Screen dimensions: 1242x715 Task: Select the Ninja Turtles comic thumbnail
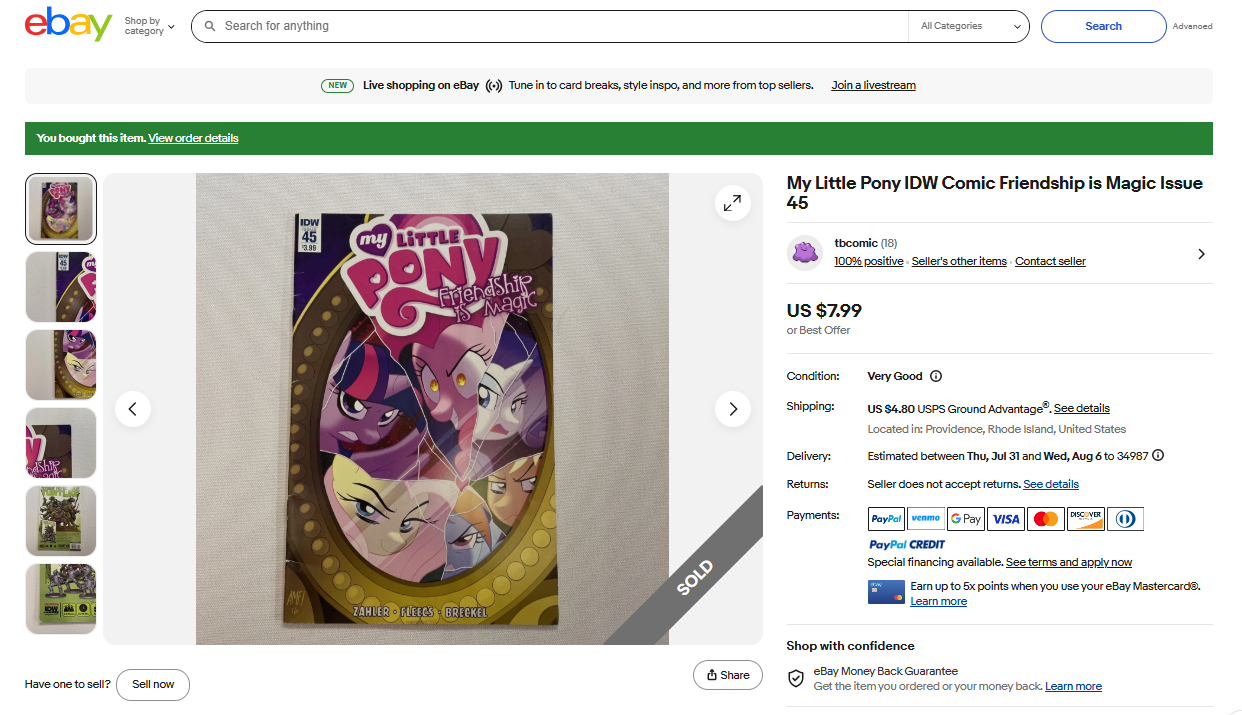tap(61, 521)
